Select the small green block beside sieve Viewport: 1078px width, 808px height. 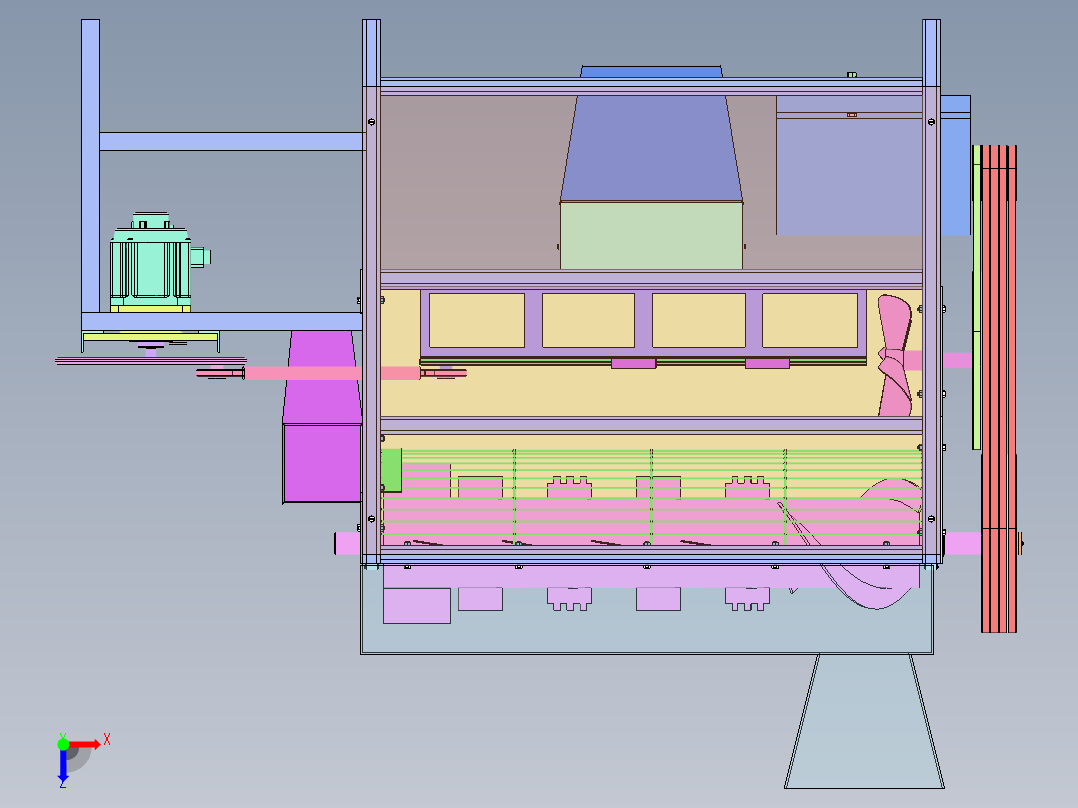click(x=391, y=470)
